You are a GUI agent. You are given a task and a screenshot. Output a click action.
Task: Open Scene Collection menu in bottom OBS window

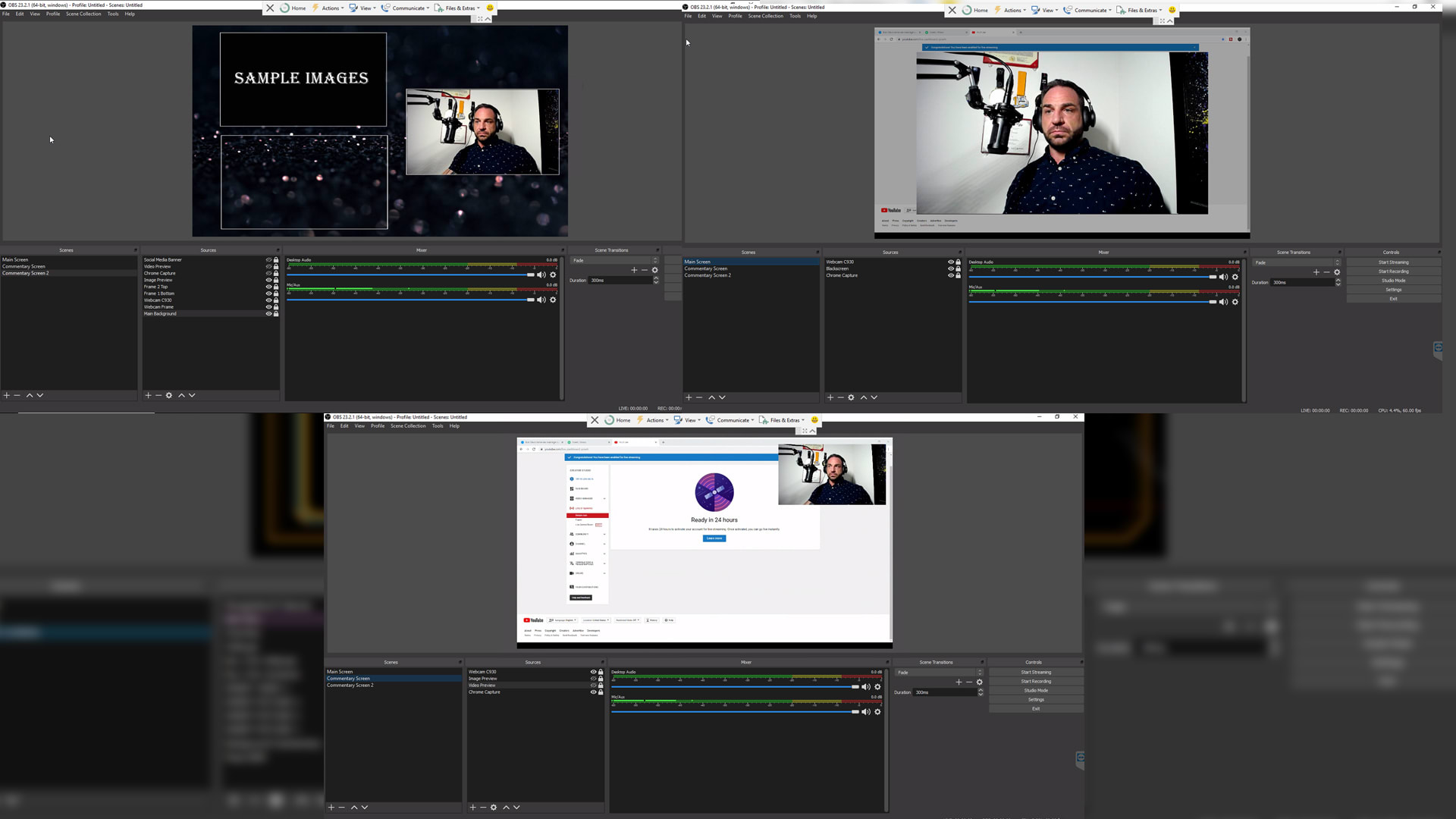coord(408,426)
